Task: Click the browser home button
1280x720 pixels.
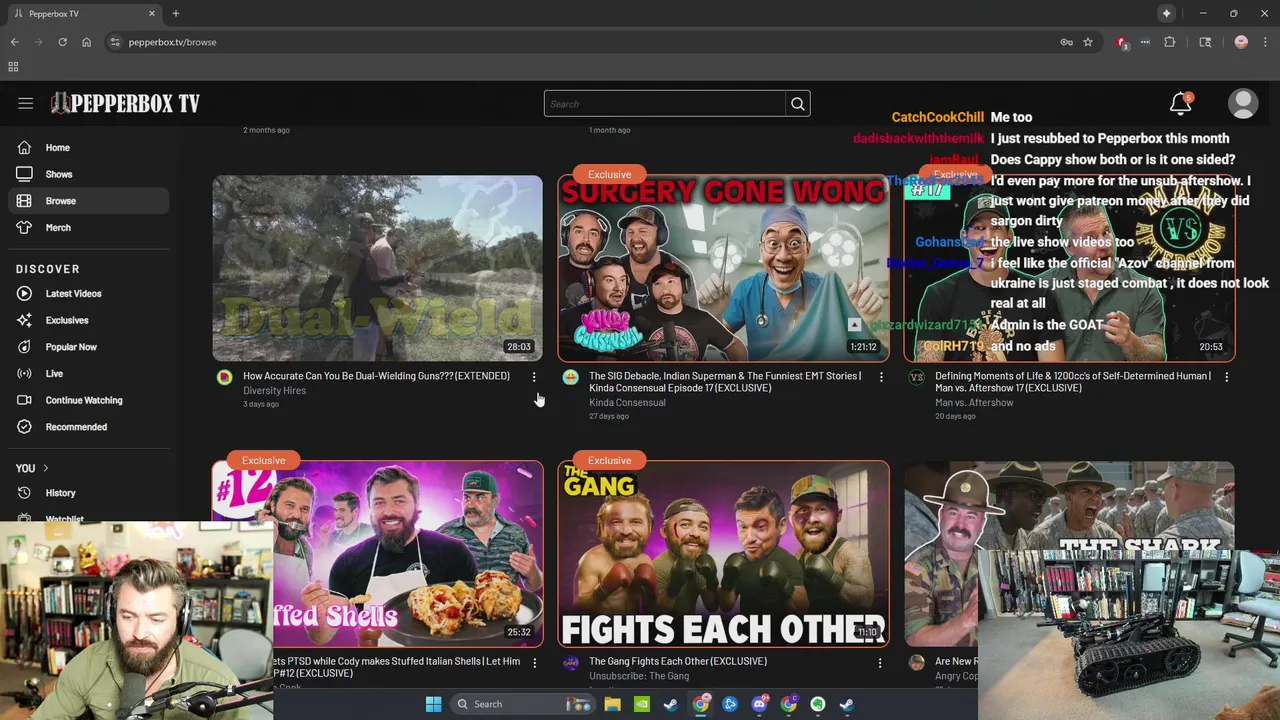Action: pyautogui.click(x=86, y=42)
